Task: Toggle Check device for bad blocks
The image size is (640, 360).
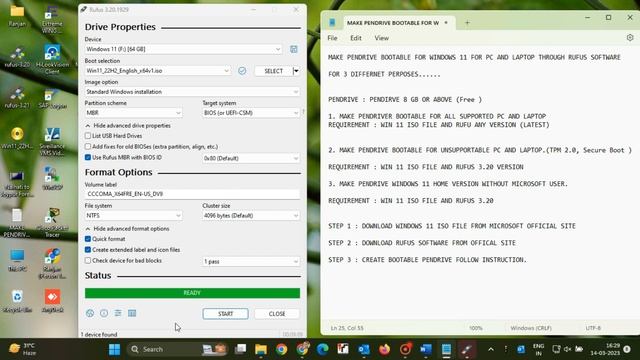Action: tap(88, 260)
